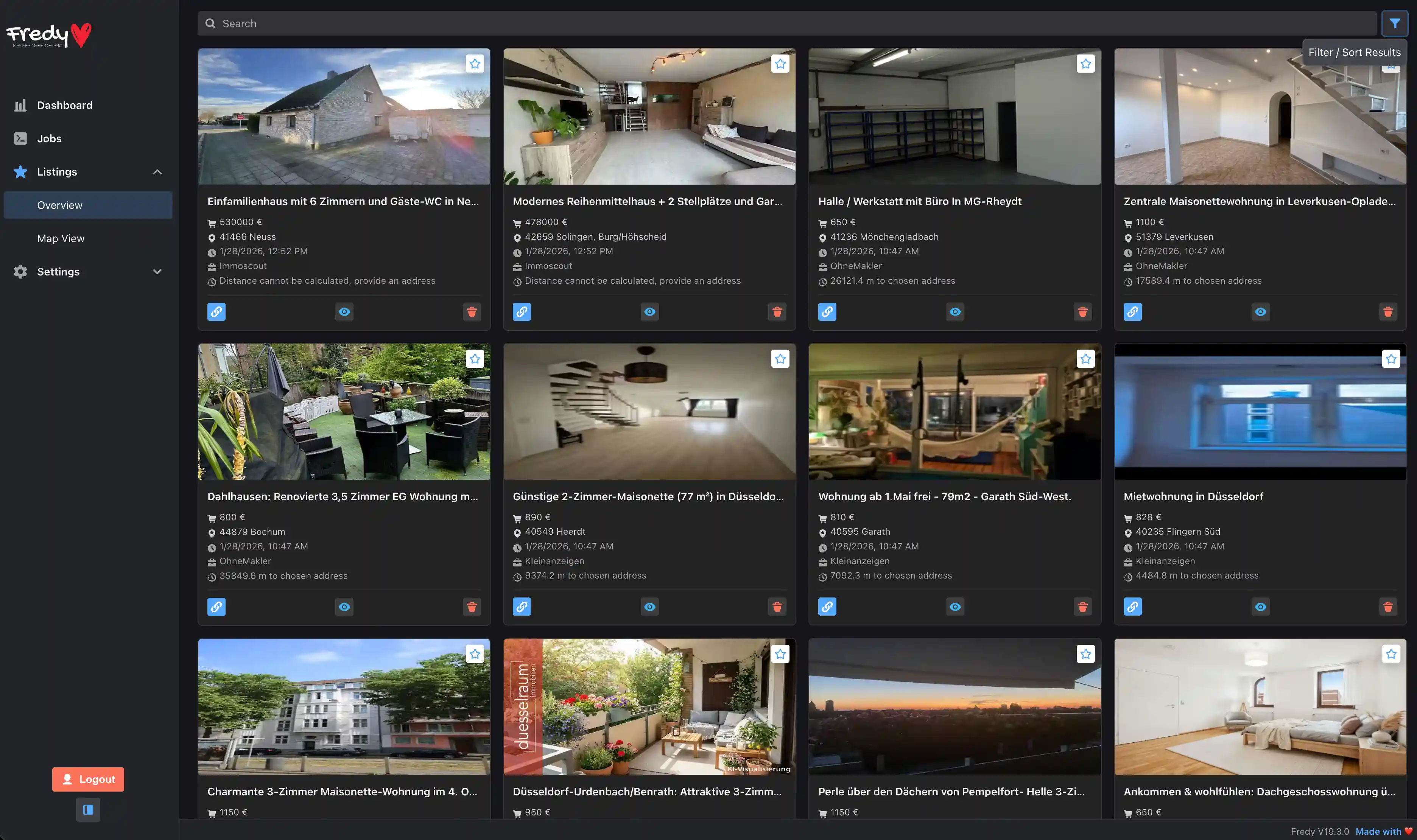Image resolution: width=1417 pixels, height=840 pixels.
Task: Open the original listing link for Einfamilienhaus
Action: pos(216,311)
